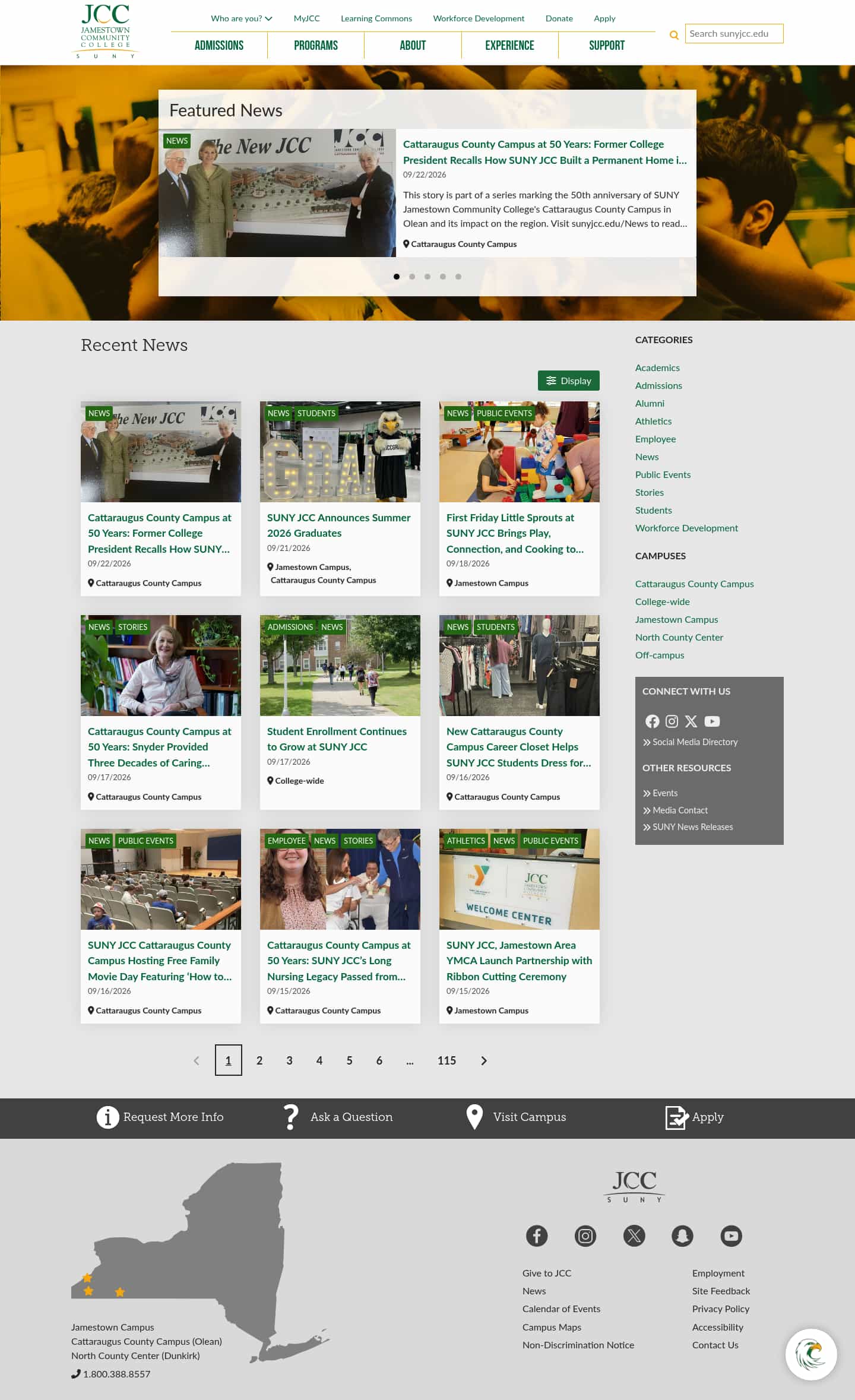Viewport: 855px width, 1400px height.
Task: Click the footer YouTube circle icon
Action: coord(731,1236)
